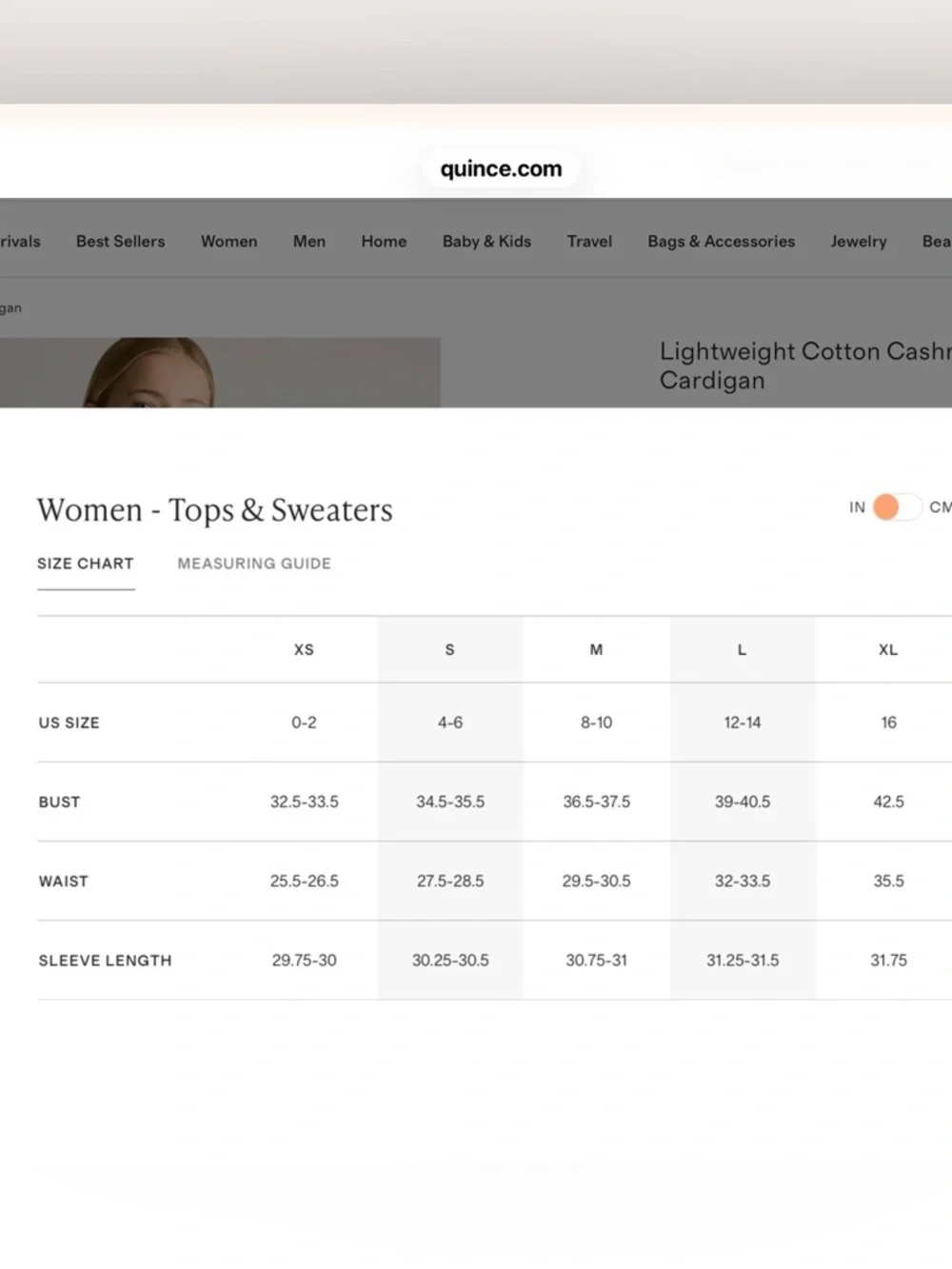Open the Travel category
Viewport: 952px width, 1269px height.
589,242
